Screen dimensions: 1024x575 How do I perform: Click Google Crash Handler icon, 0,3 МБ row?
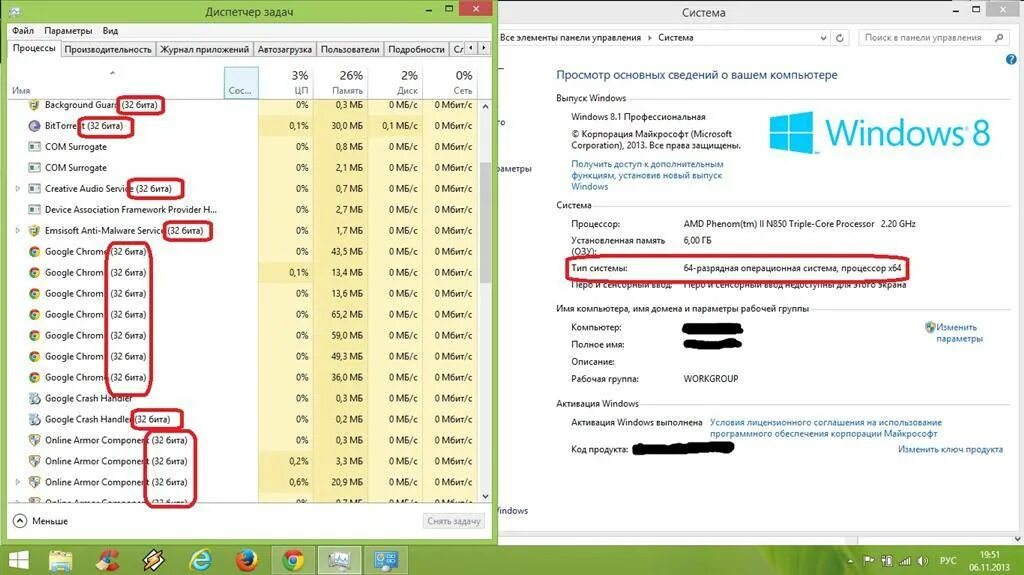coord(35,398)
